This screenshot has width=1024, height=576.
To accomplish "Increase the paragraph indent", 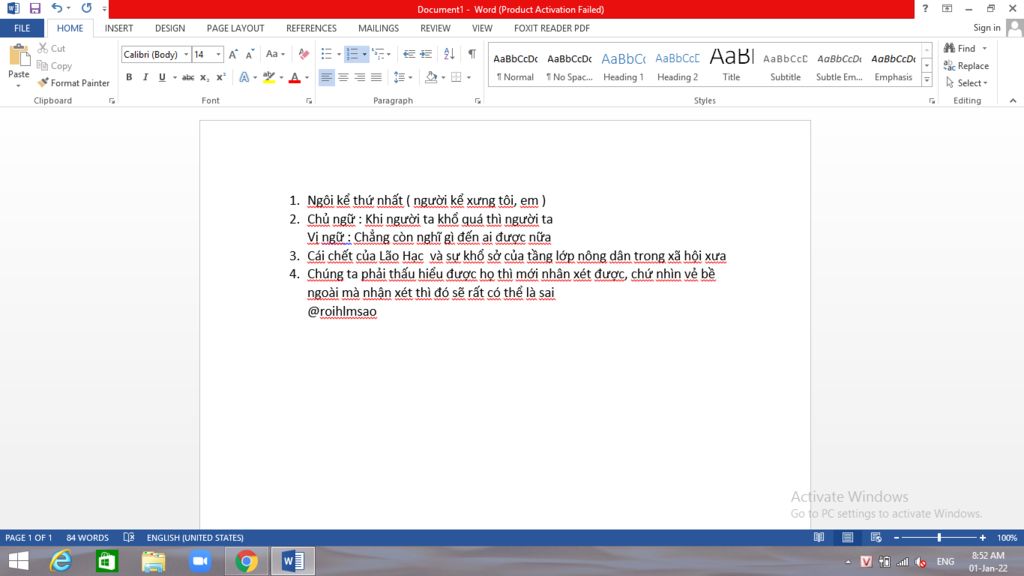I will tap(426, 54).
